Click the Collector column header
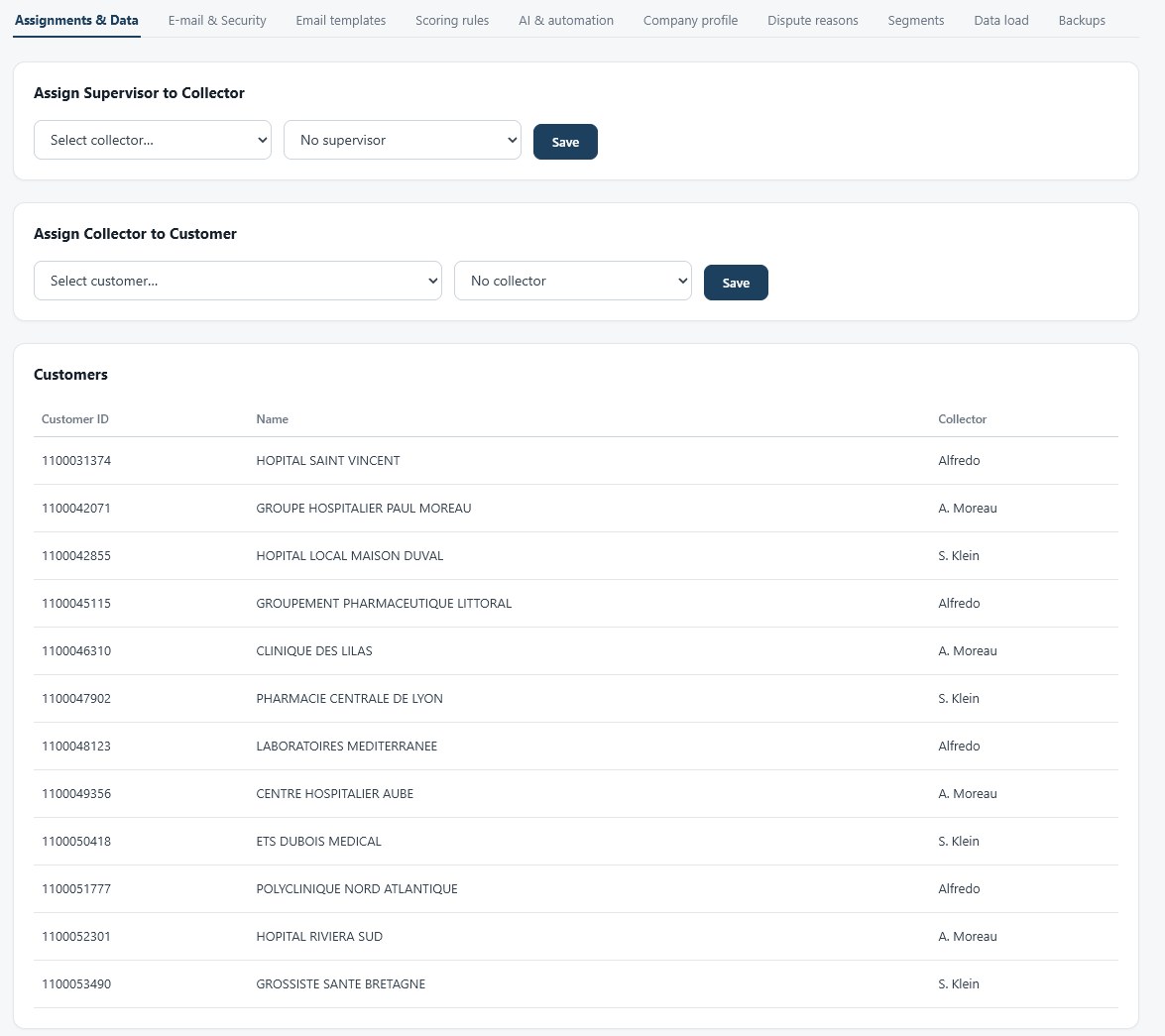The image size is (1165, 1036). (x=962, y=418)
